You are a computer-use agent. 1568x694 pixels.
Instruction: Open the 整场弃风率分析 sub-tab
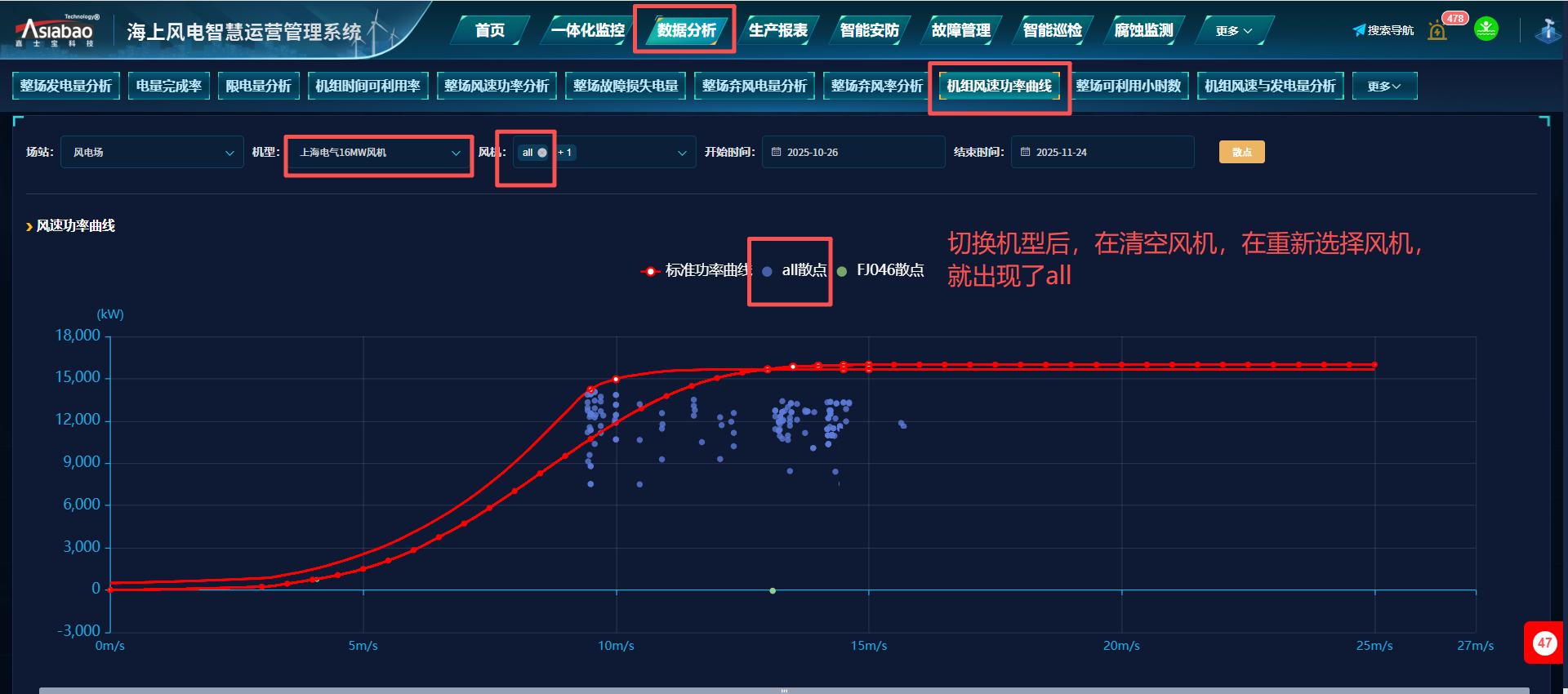[x=876, y=86]
